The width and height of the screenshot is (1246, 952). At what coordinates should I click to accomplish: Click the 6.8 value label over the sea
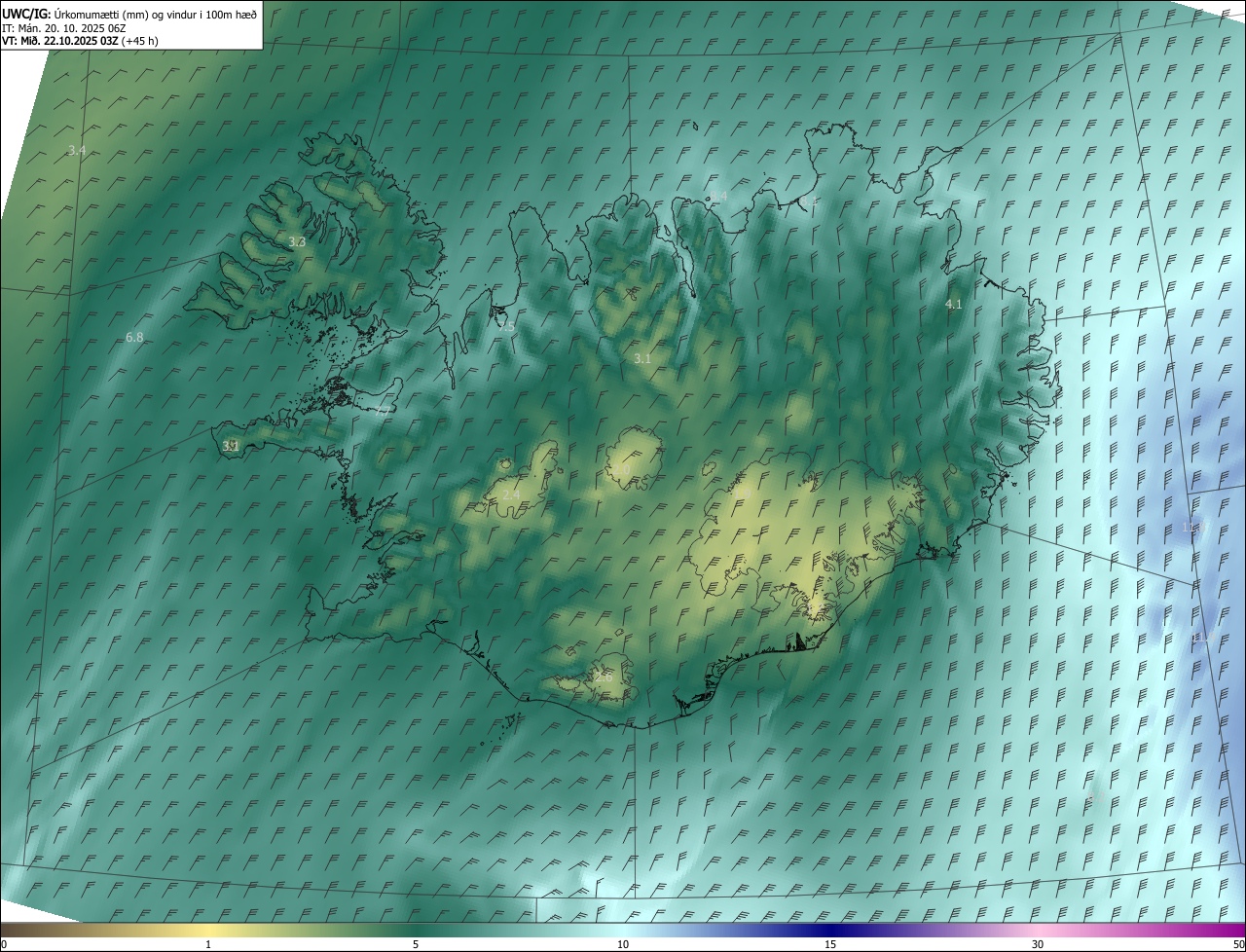pyautogui.click(x=134, y=337)
